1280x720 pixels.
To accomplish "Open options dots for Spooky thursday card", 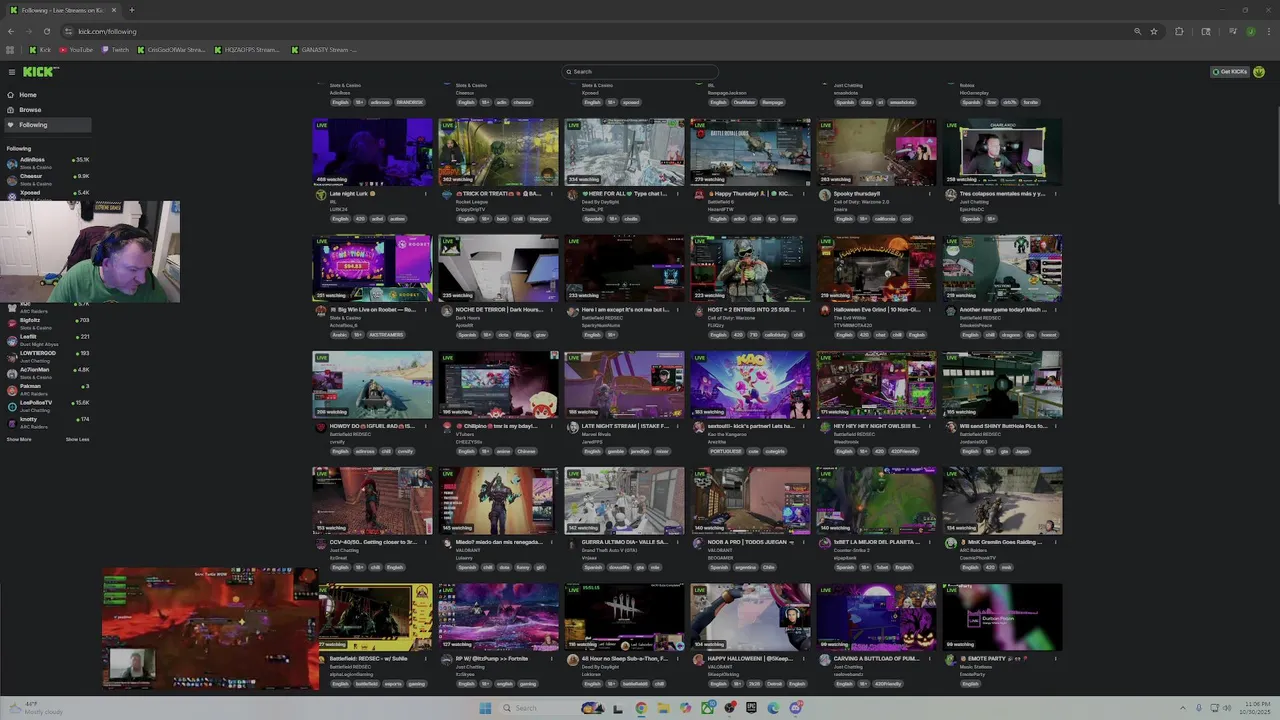I will (x=930, y=194).
